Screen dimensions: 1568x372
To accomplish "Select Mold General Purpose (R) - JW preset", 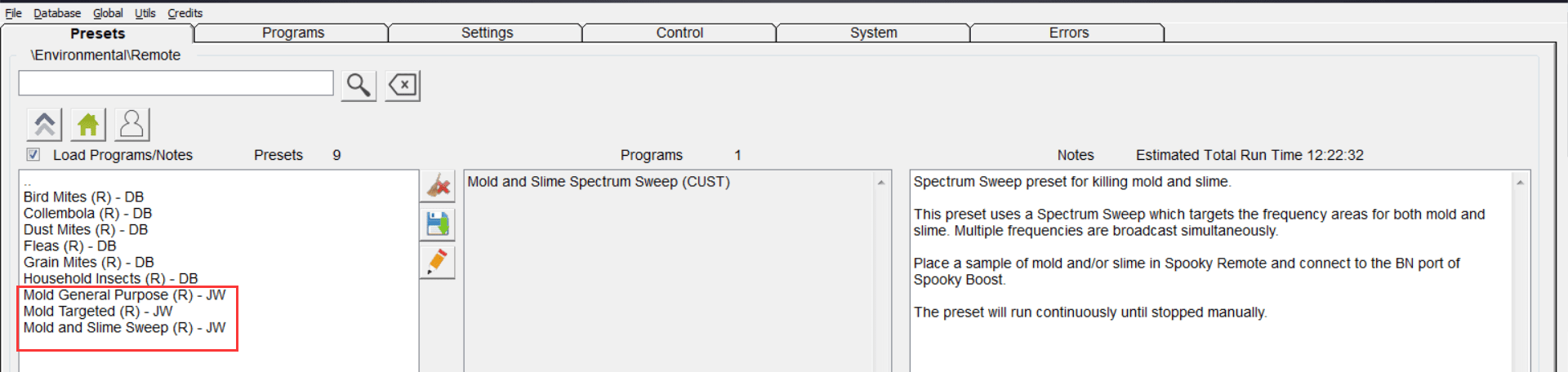I will coord(124,294).
